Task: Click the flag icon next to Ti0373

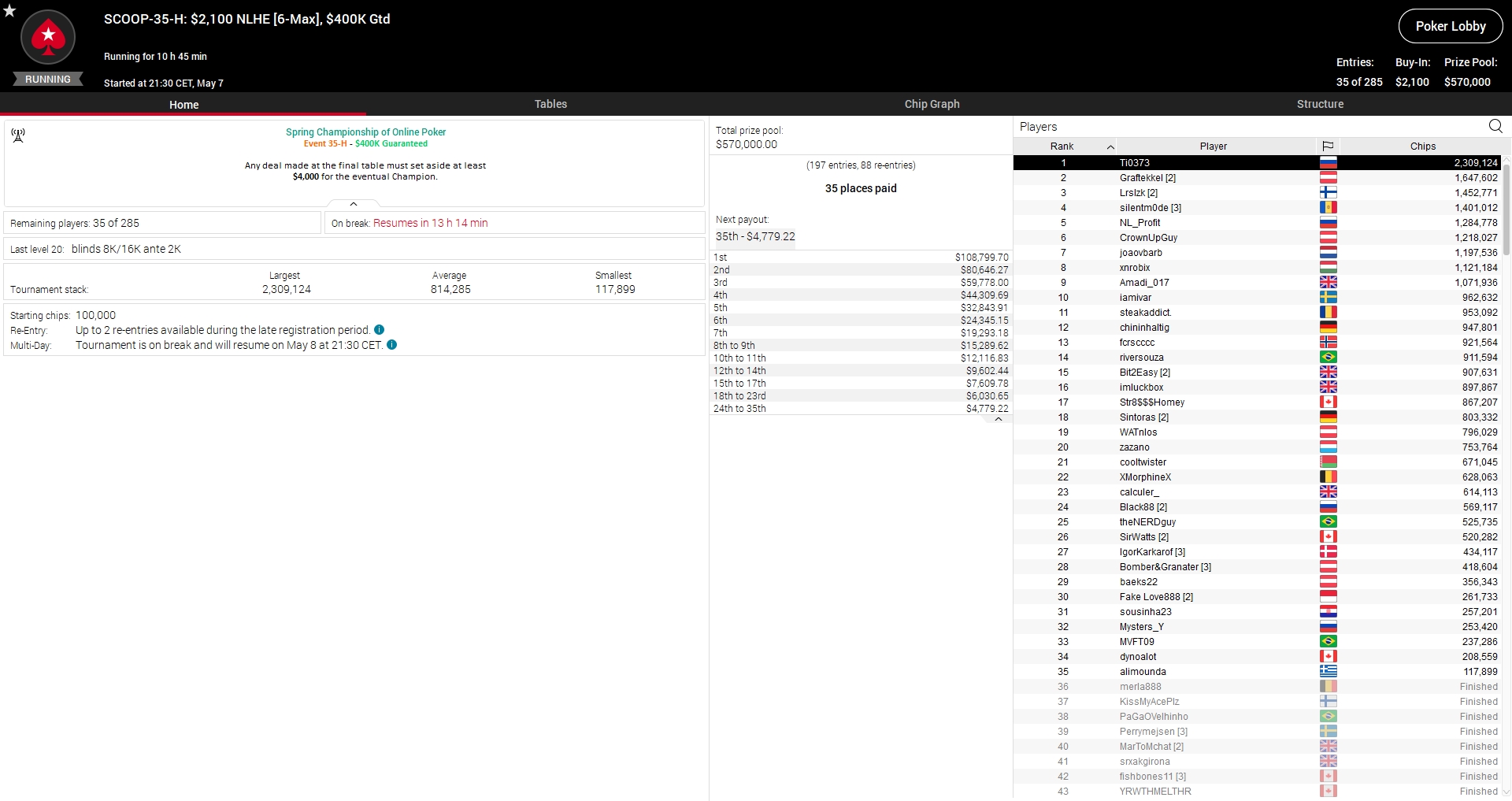Action: pyautogui.click(x=1328, y=163)
